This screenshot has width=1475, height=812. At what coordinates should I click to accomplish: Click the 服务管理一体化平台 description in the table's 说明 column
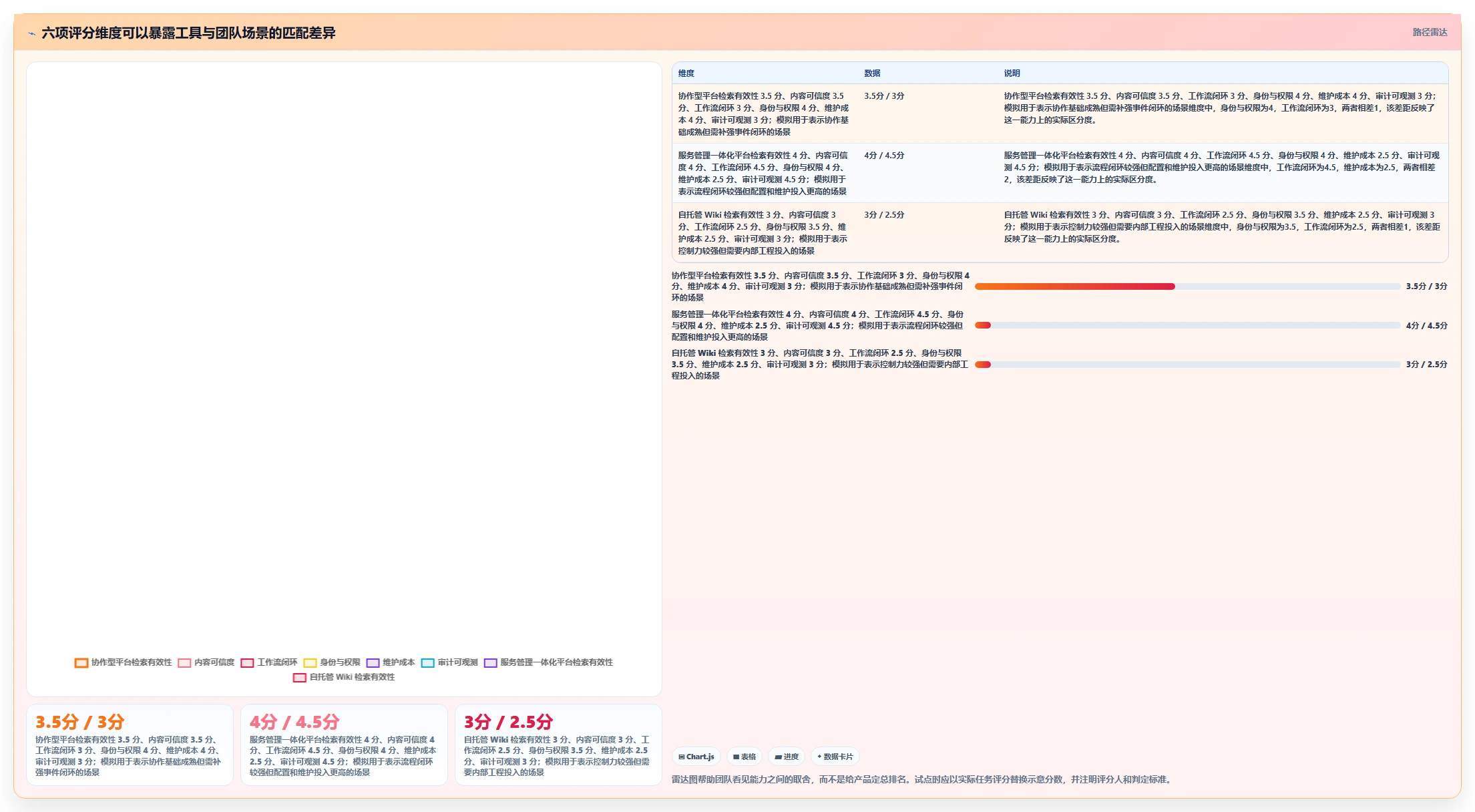pos(1221,168)
